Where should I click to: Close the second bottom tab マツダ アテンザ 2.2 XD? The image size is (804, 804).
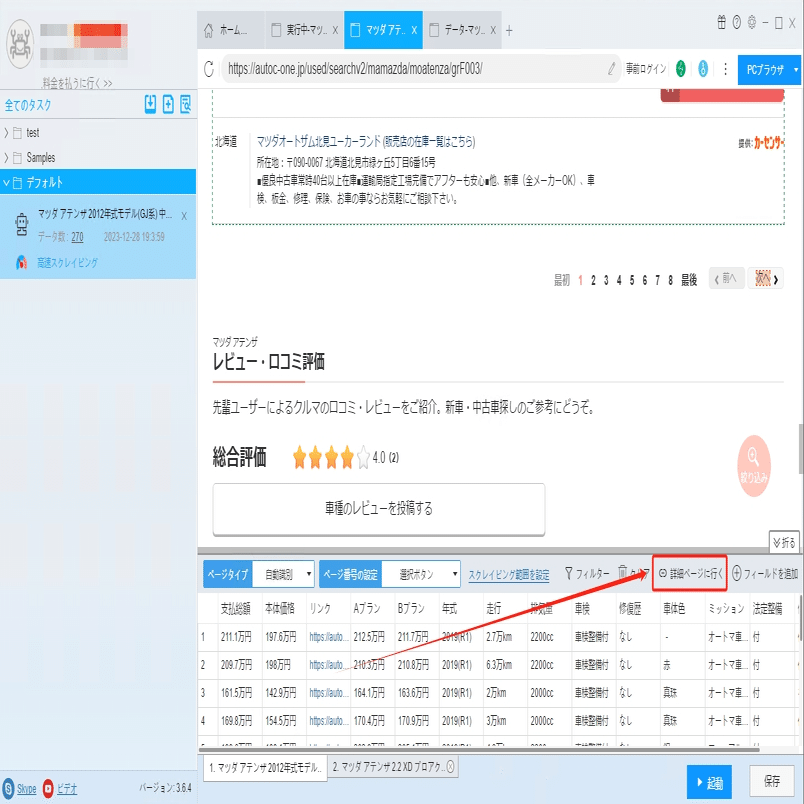point(450,767)
